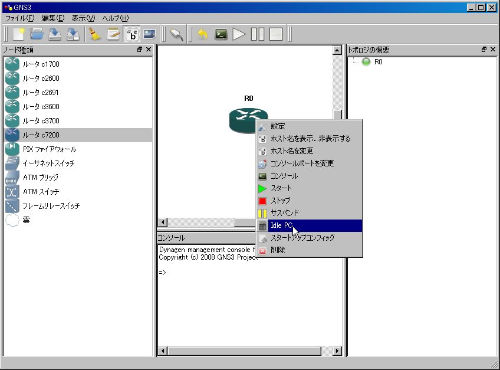Select the ATM switch node type

tap(78, 192)
